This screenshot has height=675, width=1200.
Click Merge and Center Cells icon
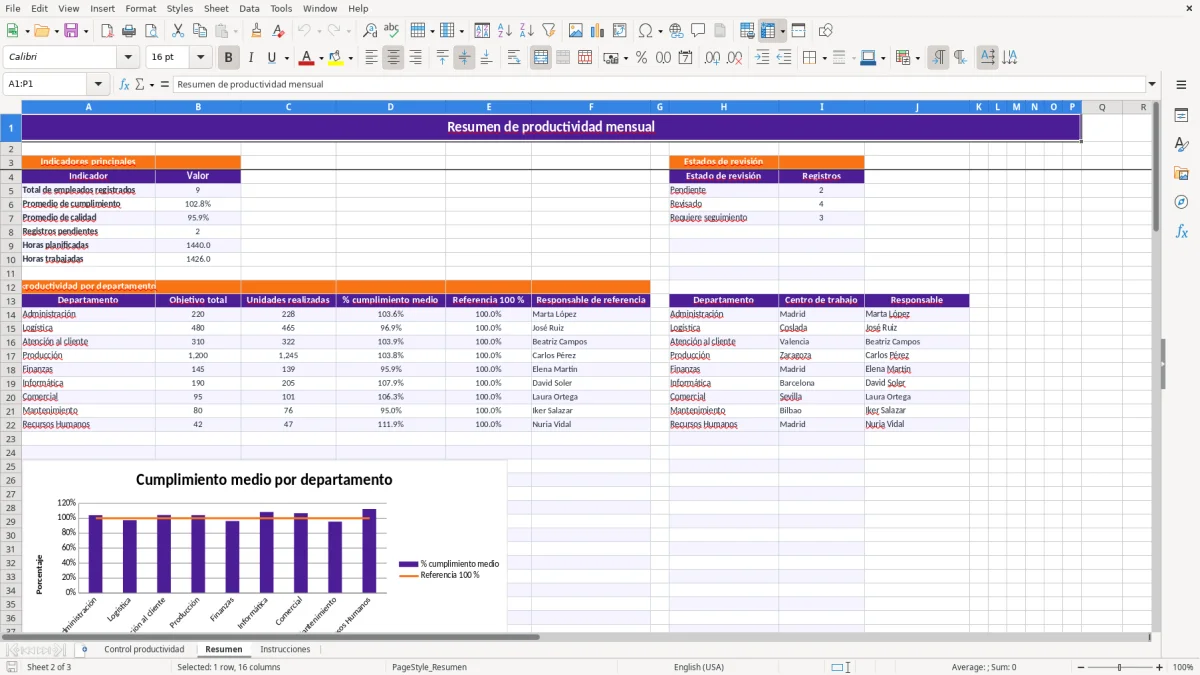(541, 58)
